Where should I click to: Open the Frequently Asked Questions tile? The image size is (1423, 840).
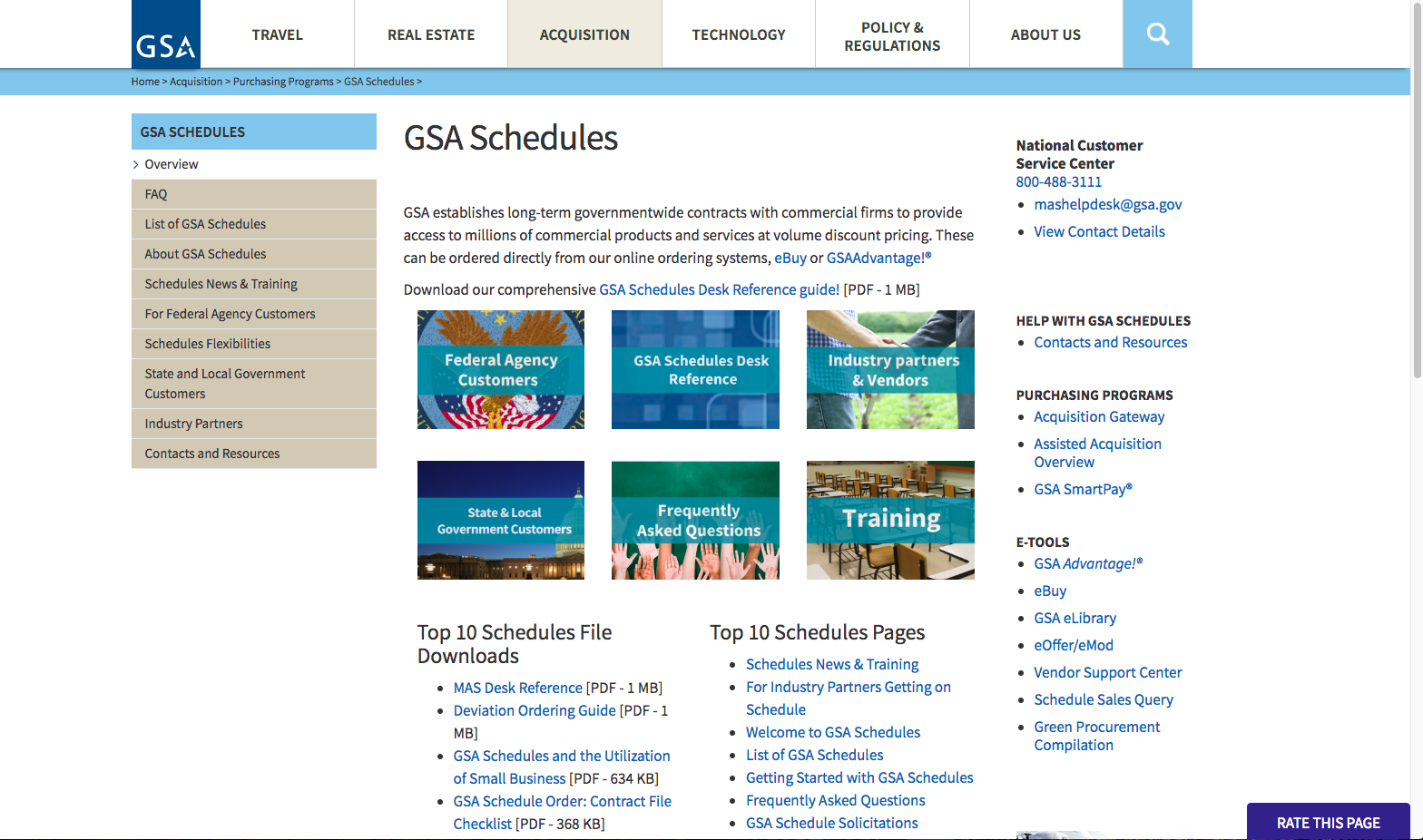point(695,521)
